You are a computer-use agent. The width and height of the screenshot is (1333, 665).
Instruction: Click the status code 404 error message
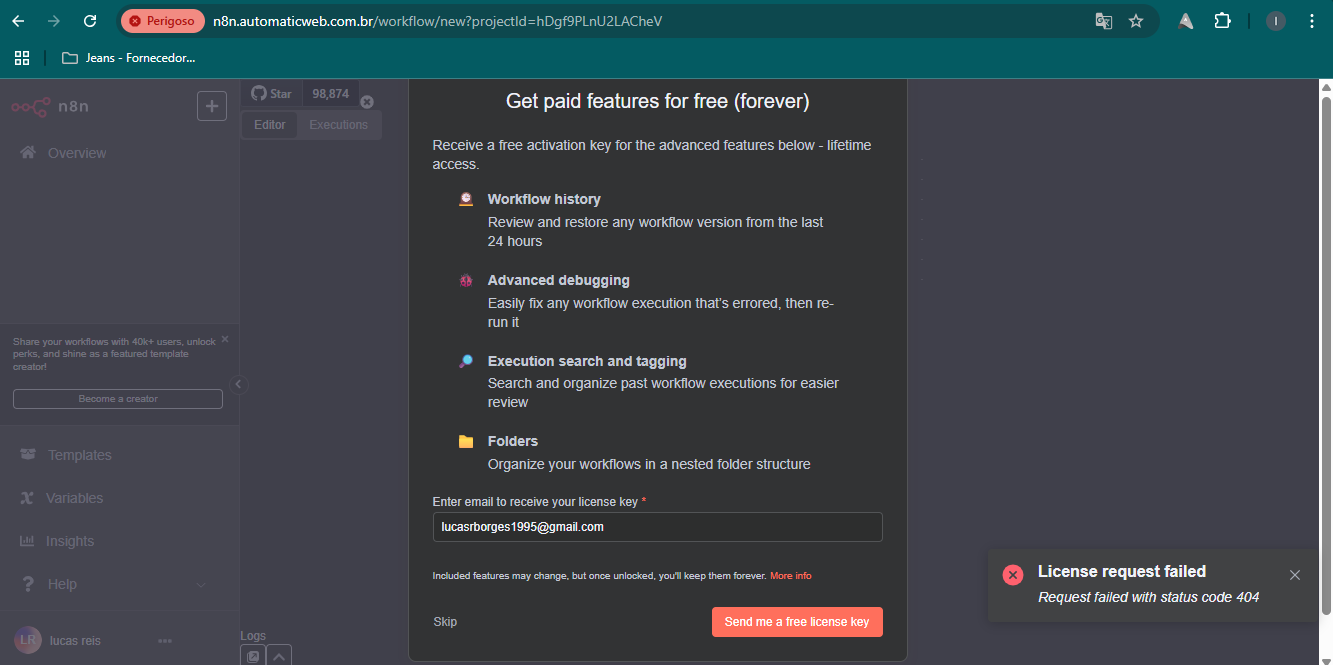(1148, 597)
